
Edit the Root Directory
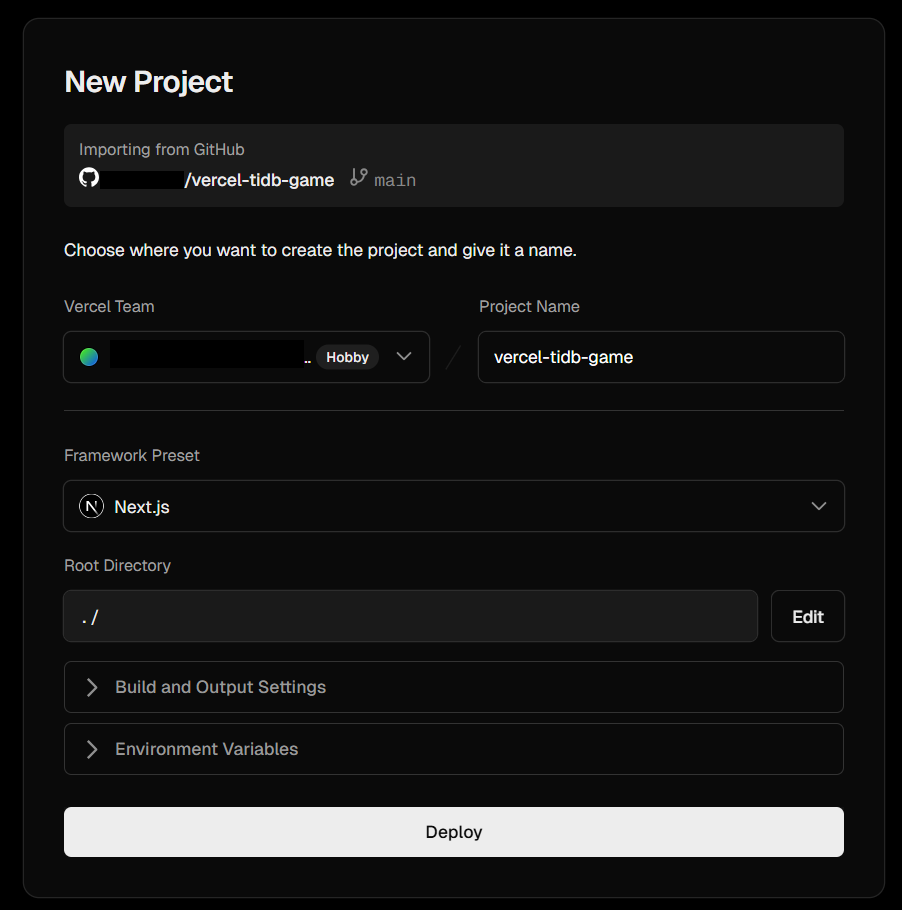[x=807, y=616]
